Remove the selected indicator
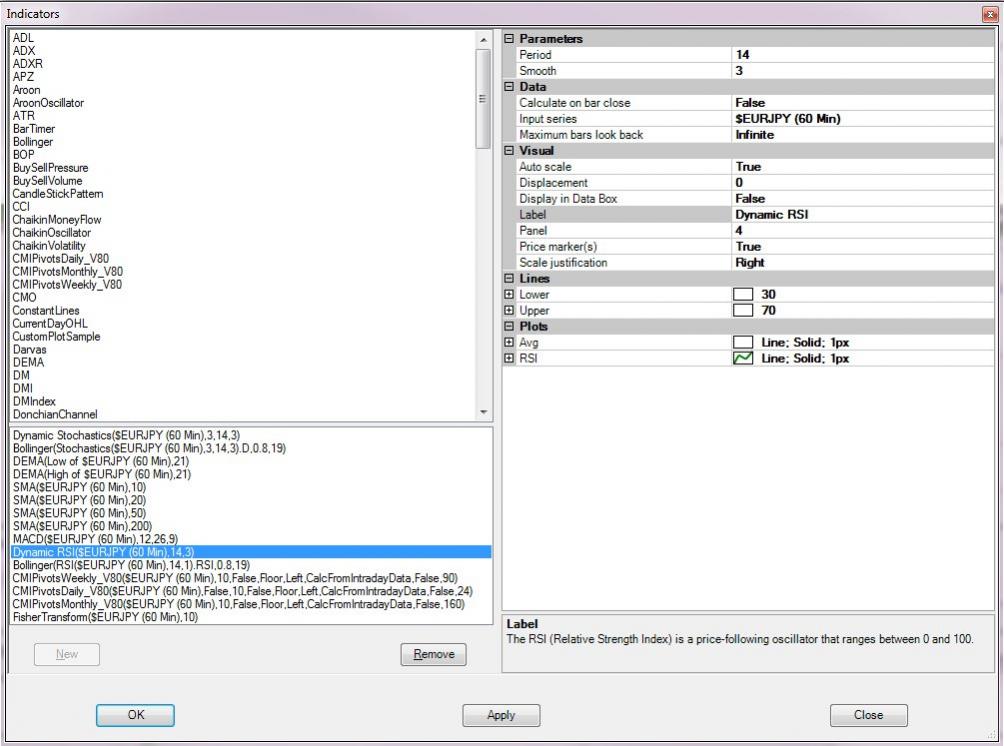The image size is (1004, 746). 433,654
